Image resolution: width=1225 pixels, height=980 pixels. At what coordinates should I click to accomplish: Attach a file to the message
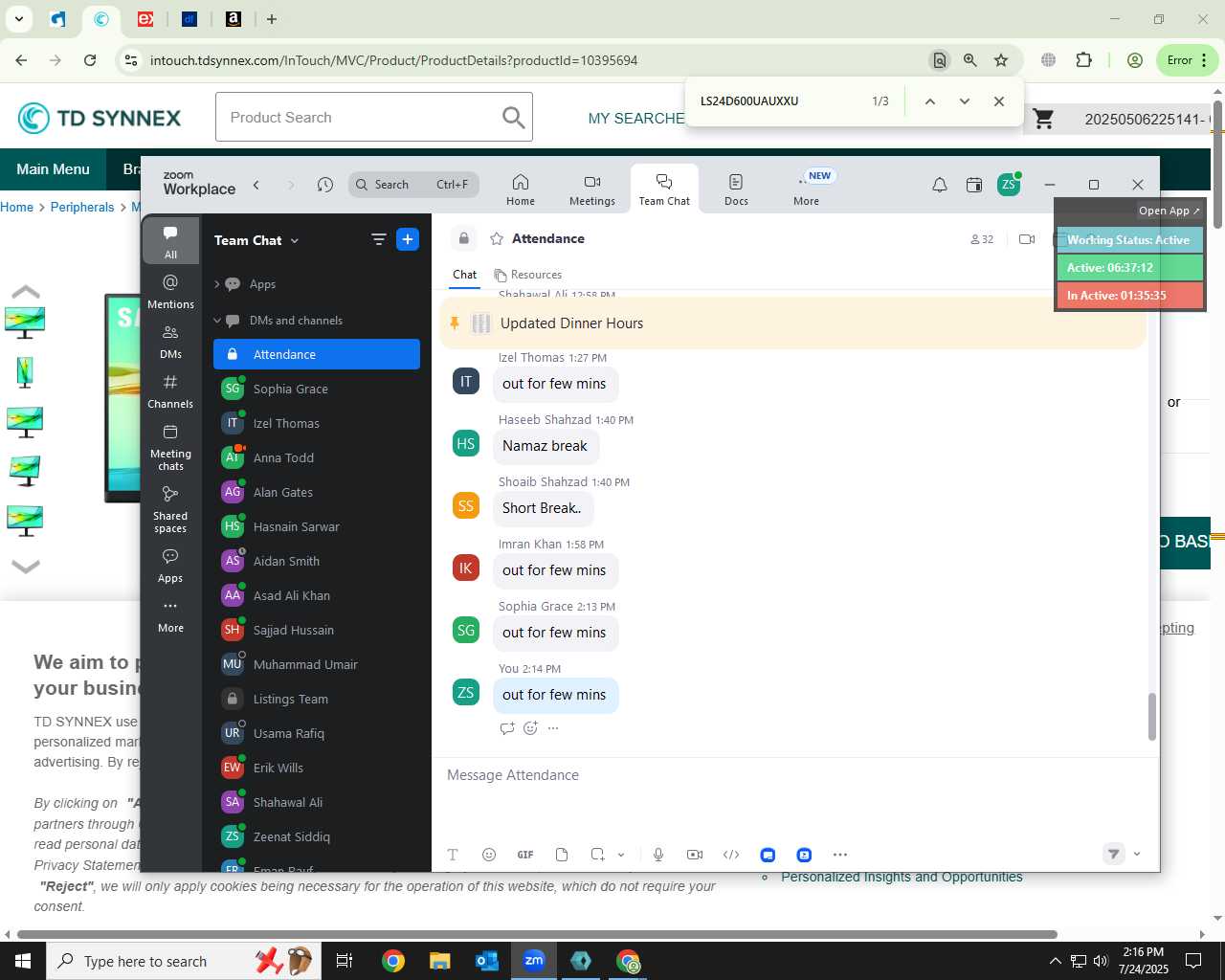(562, 855)
